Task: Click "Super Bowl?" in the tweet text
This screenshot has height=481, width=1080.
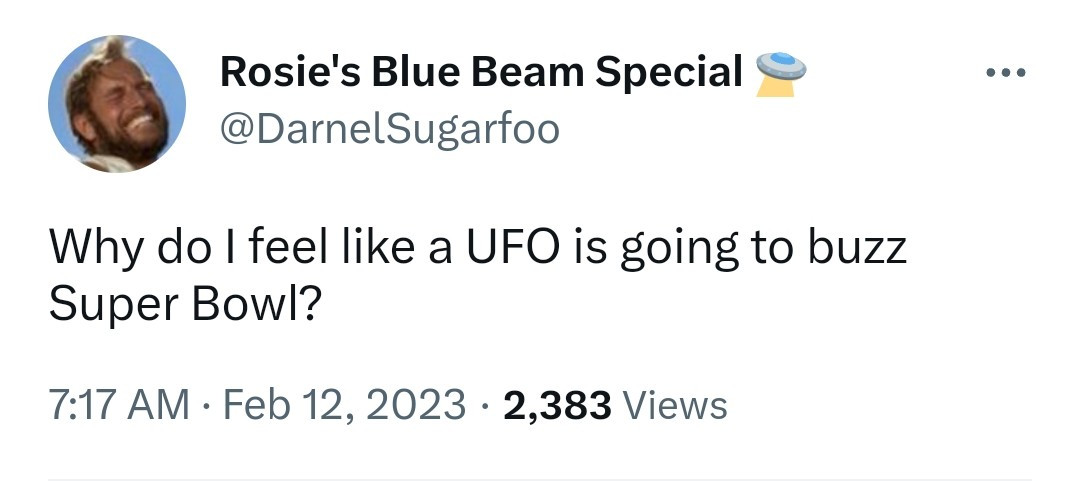Action: tap(184, 306)
